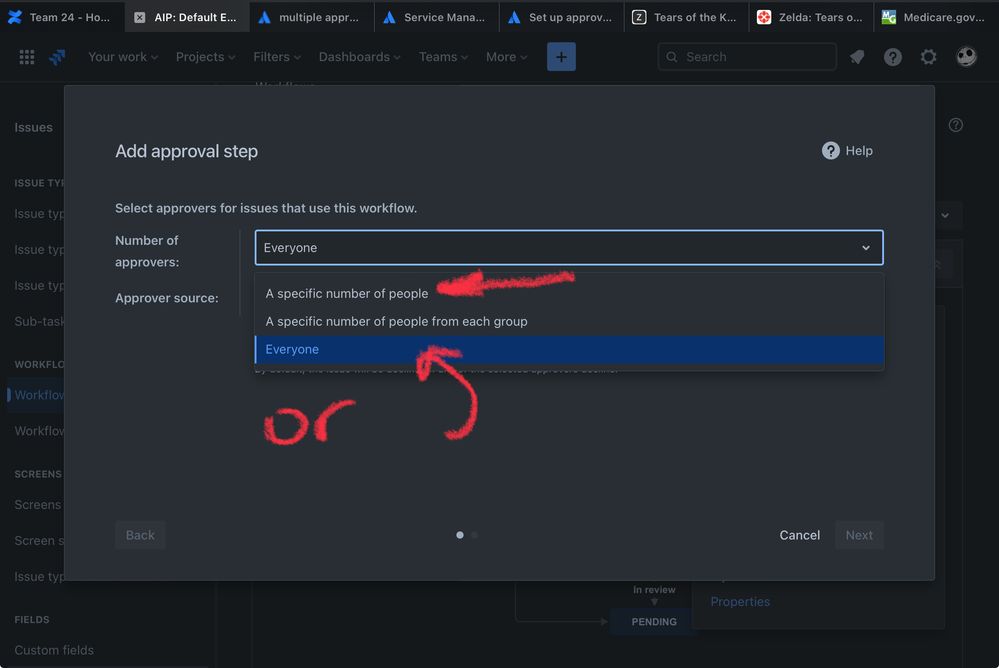Click the search magnifier icon
999x668 pixels.
(x=672, y=57)
